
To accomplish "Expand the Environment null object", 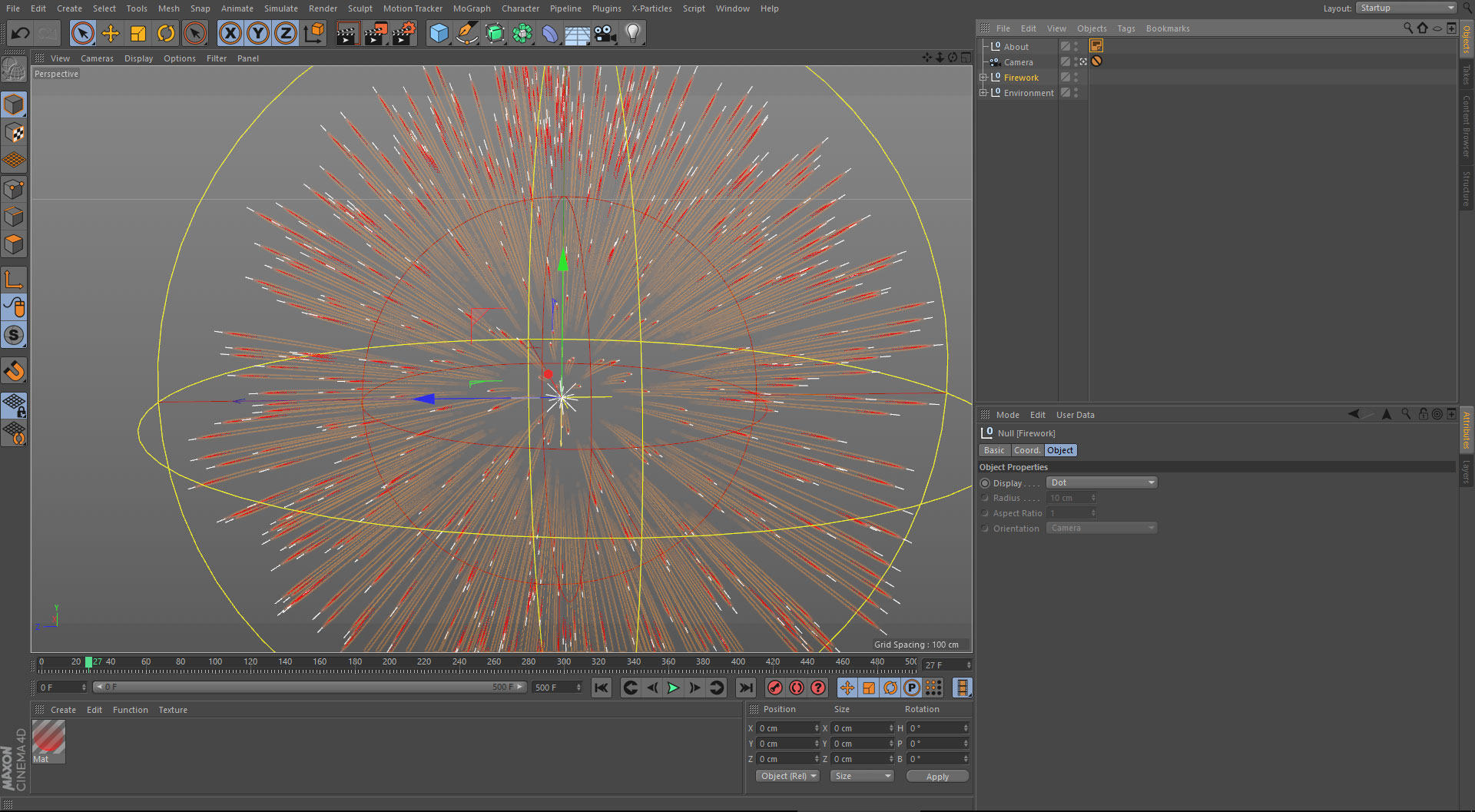I will click(x=983, y=93).
